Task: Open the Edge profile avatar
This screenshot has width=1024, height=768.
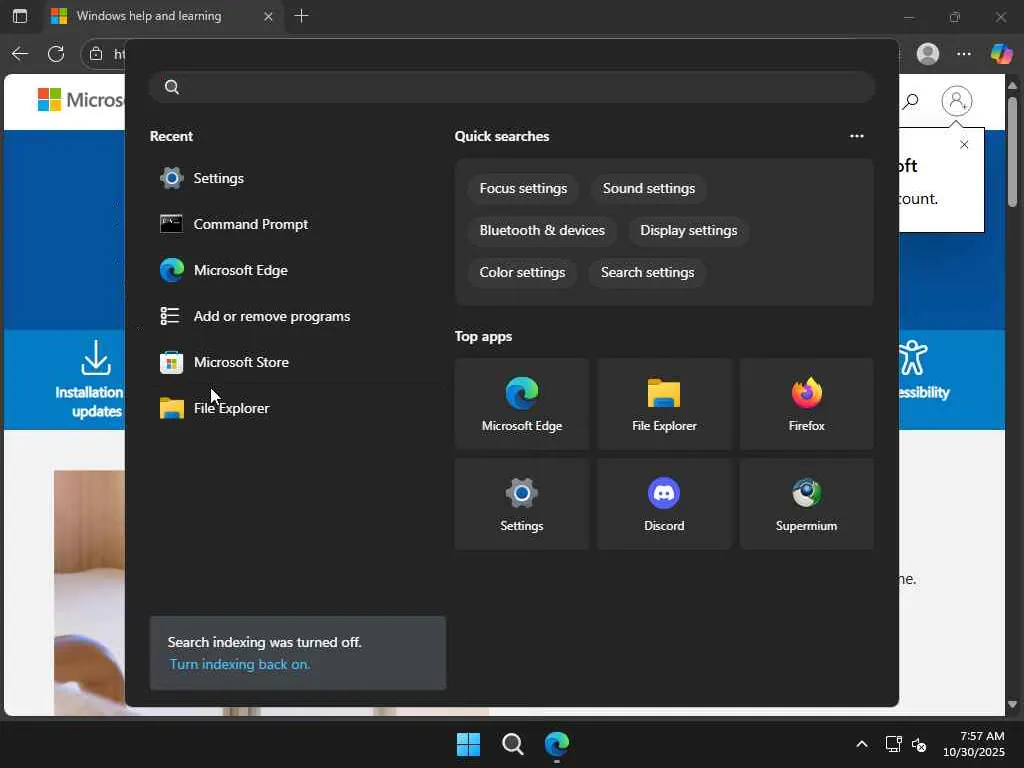Action: click(x=928, y=54)
